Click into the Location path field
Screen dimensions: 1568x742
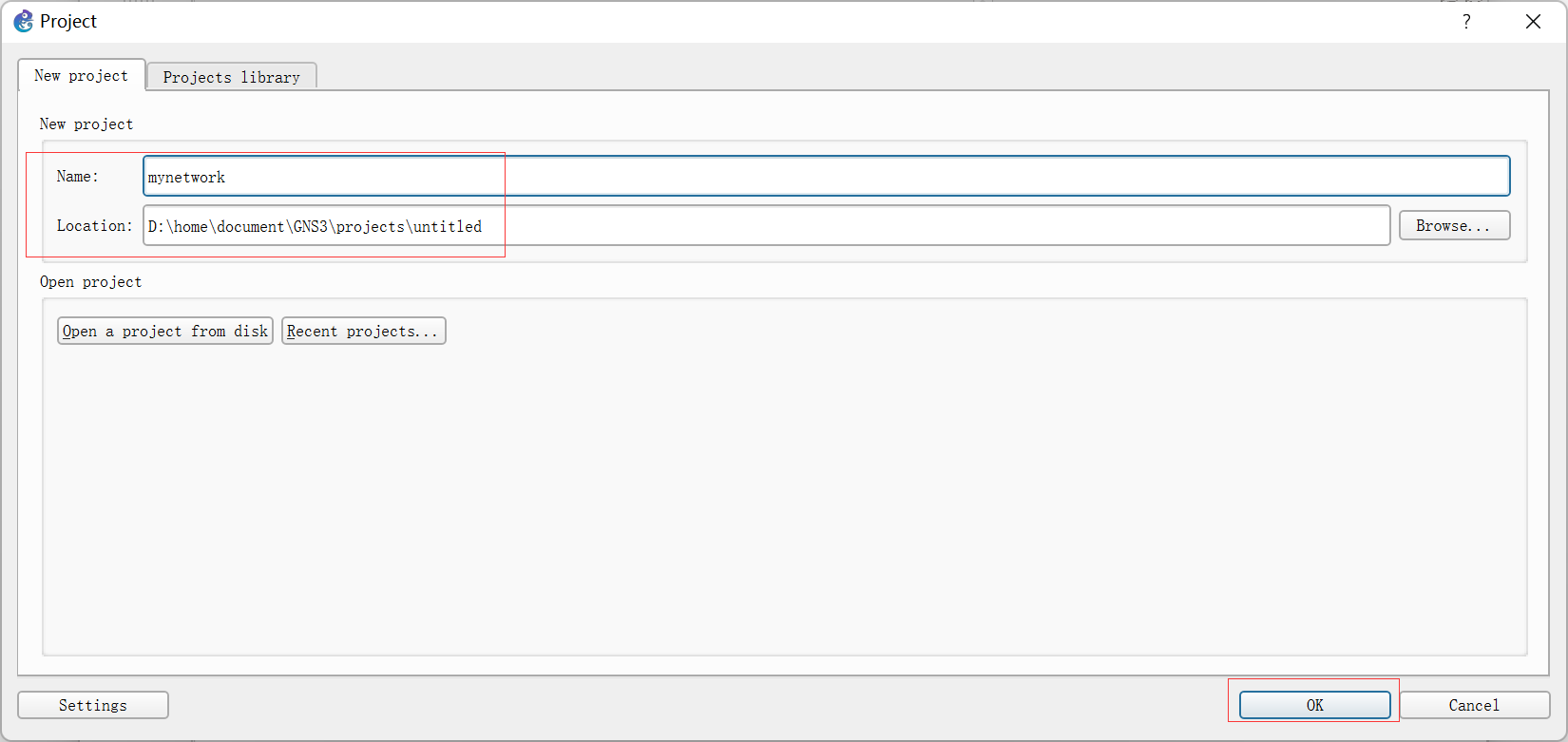(x=766, y=225)
